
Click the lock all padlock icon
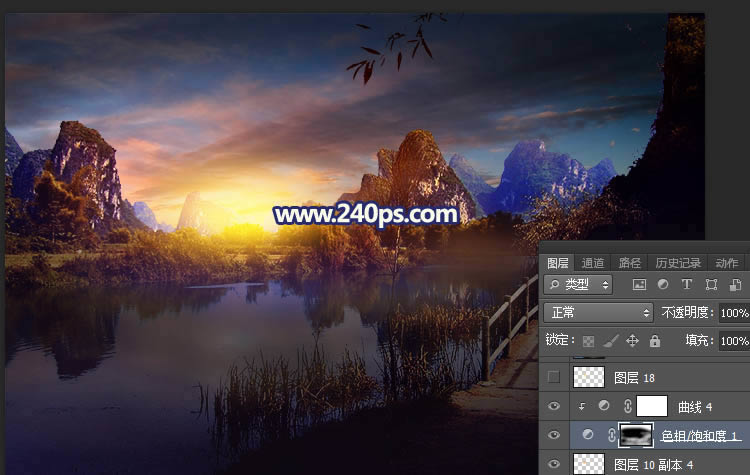point(654,341)
